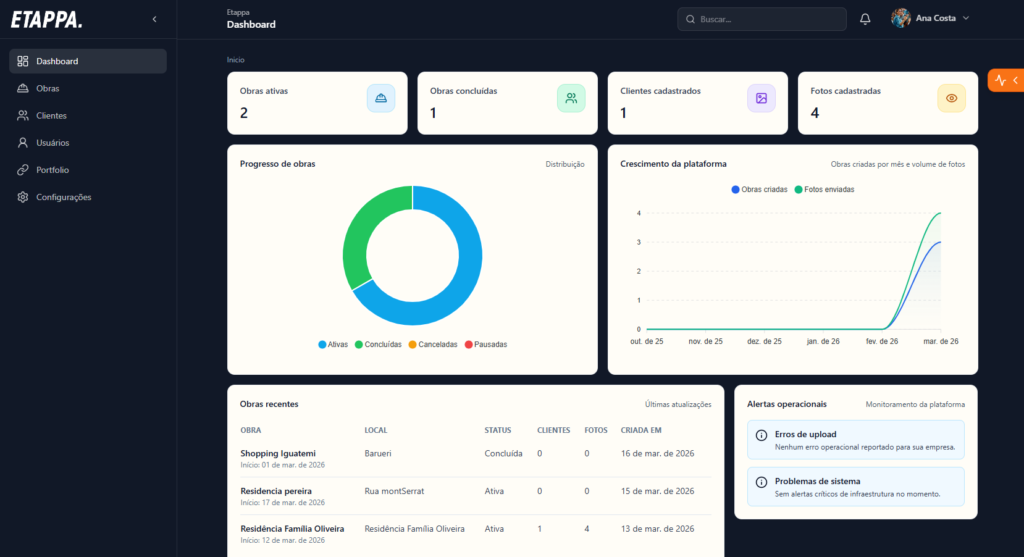Screen dimensions: 1024x557
Task: Click the hard hat icon in Obras ativas
Action: click(x=381, y=98)
